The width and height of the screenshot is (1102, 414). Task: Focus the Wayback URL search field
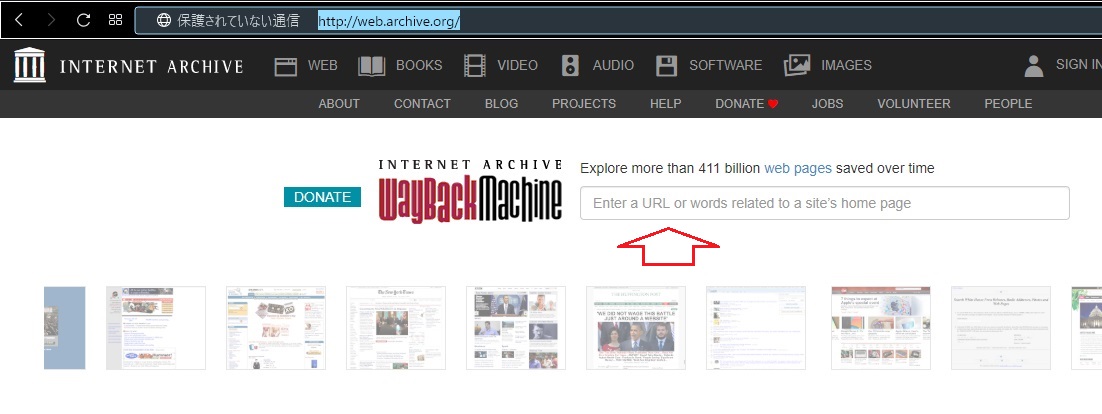point(824,203)
